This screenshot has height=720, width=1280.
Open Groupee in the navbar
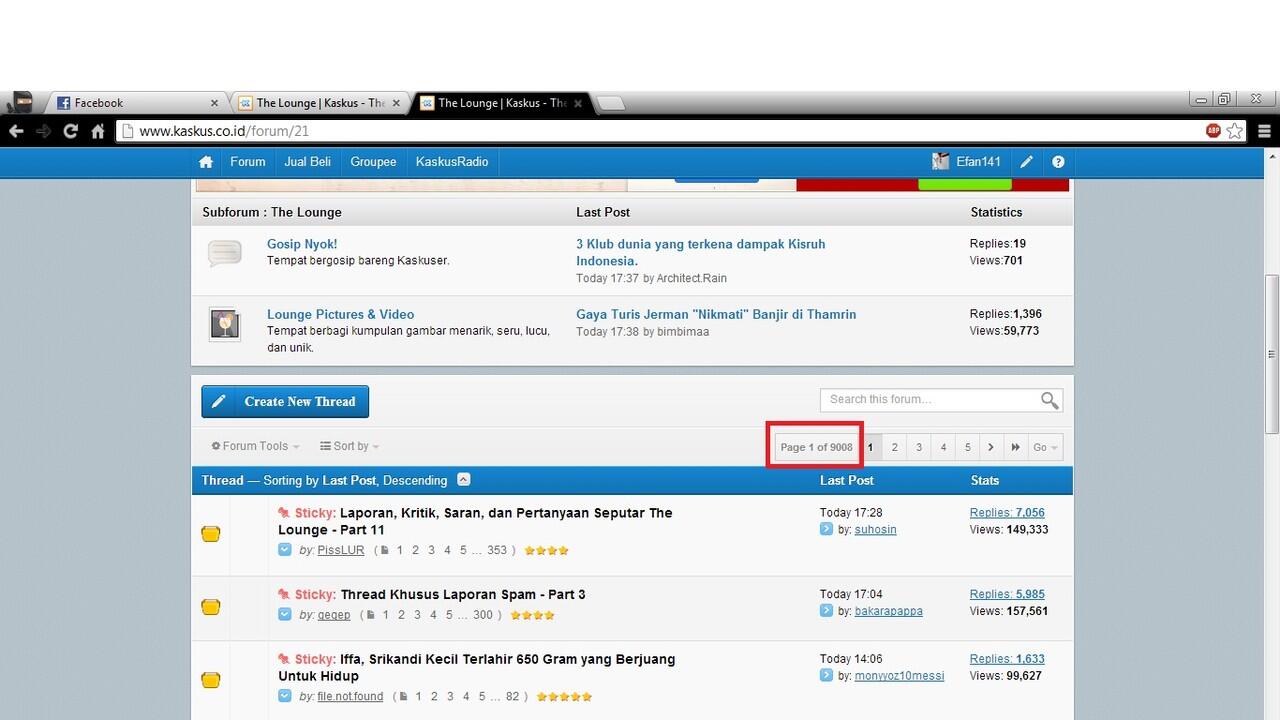[x=373, y=162]
